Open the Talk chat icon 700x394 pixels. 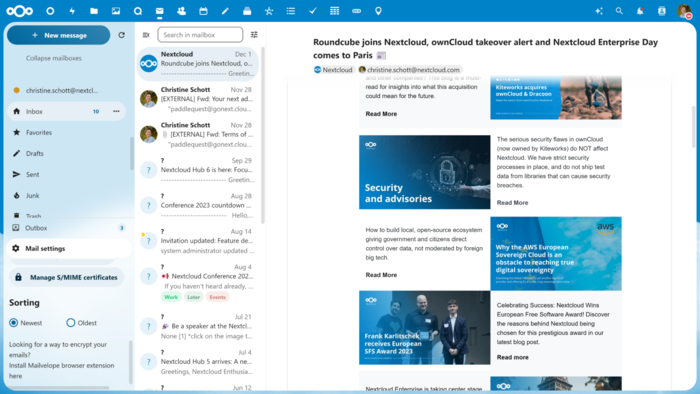pos(138,11)
